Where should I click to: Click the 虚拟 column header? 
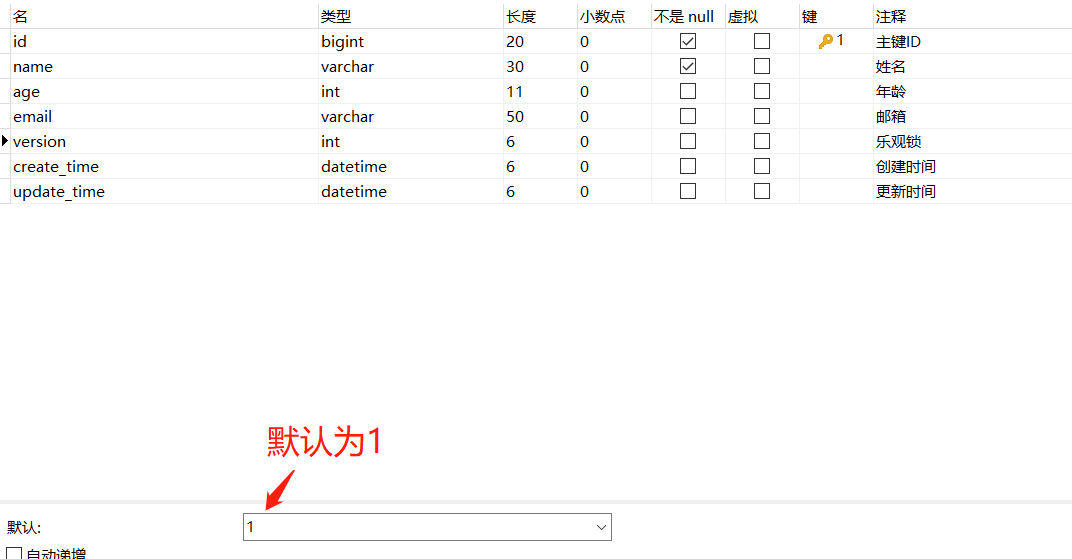pyautogui.click(x=762, y=16)
